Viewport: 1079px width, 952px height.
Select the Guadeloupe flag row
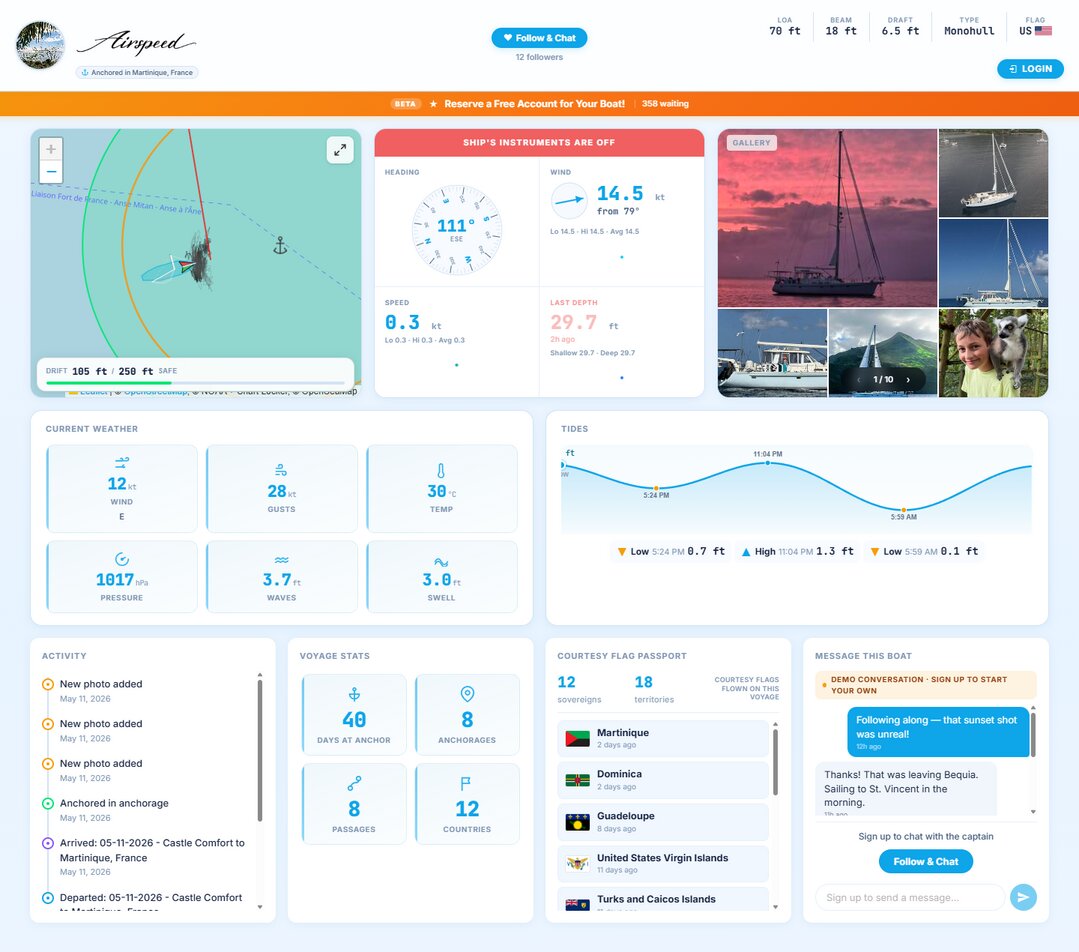[663, 822]
